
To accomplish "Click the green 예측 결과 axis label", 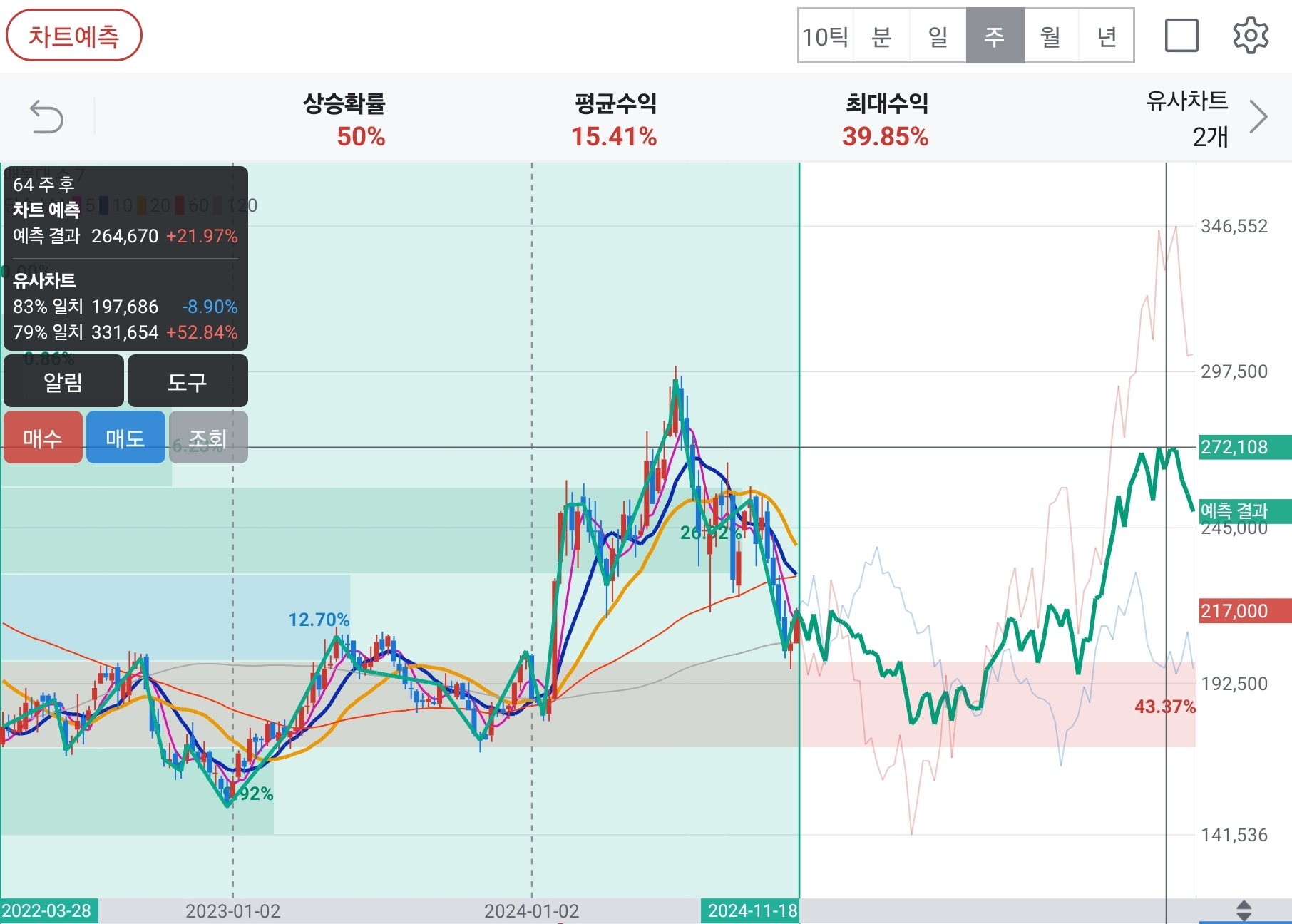I will tap(1245, 511).
